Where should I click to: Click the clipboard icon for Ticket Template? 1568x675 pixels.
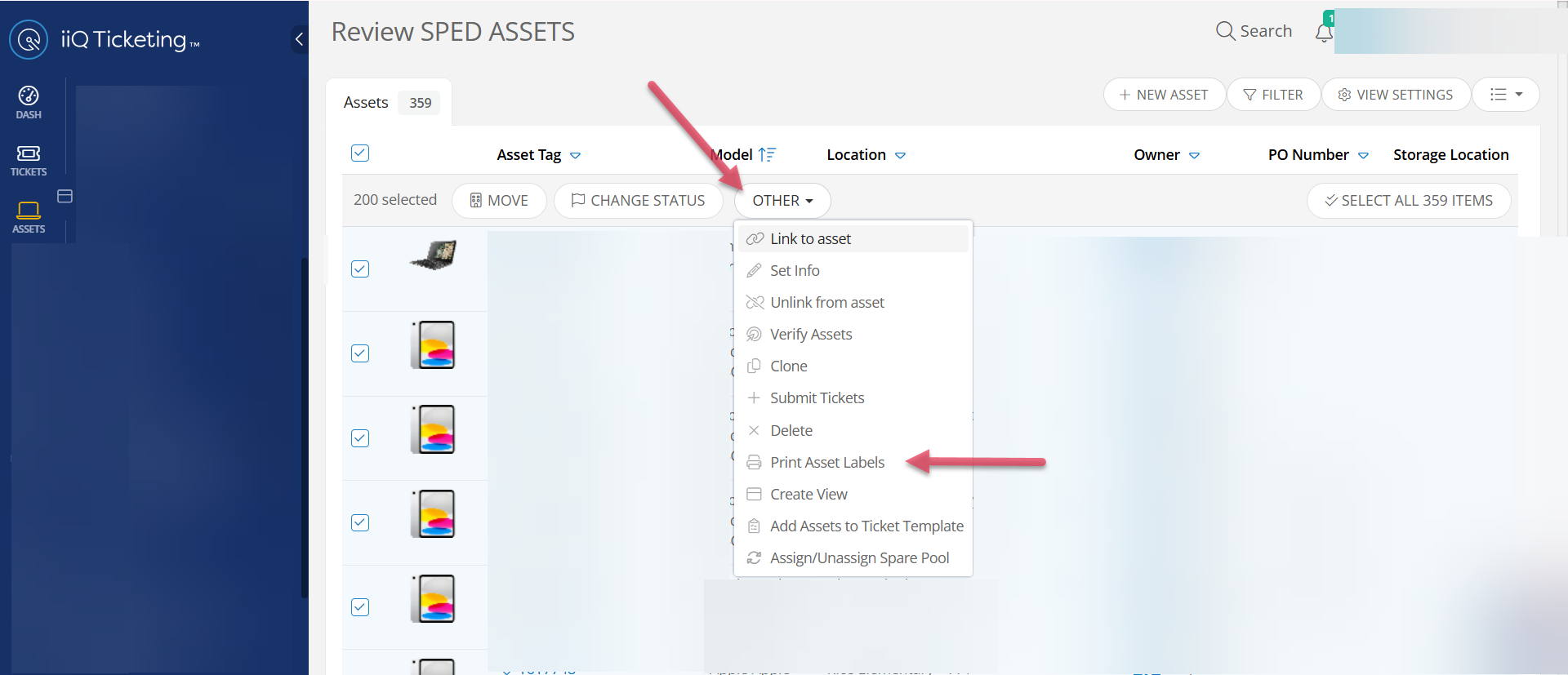[x=755, y=526]
